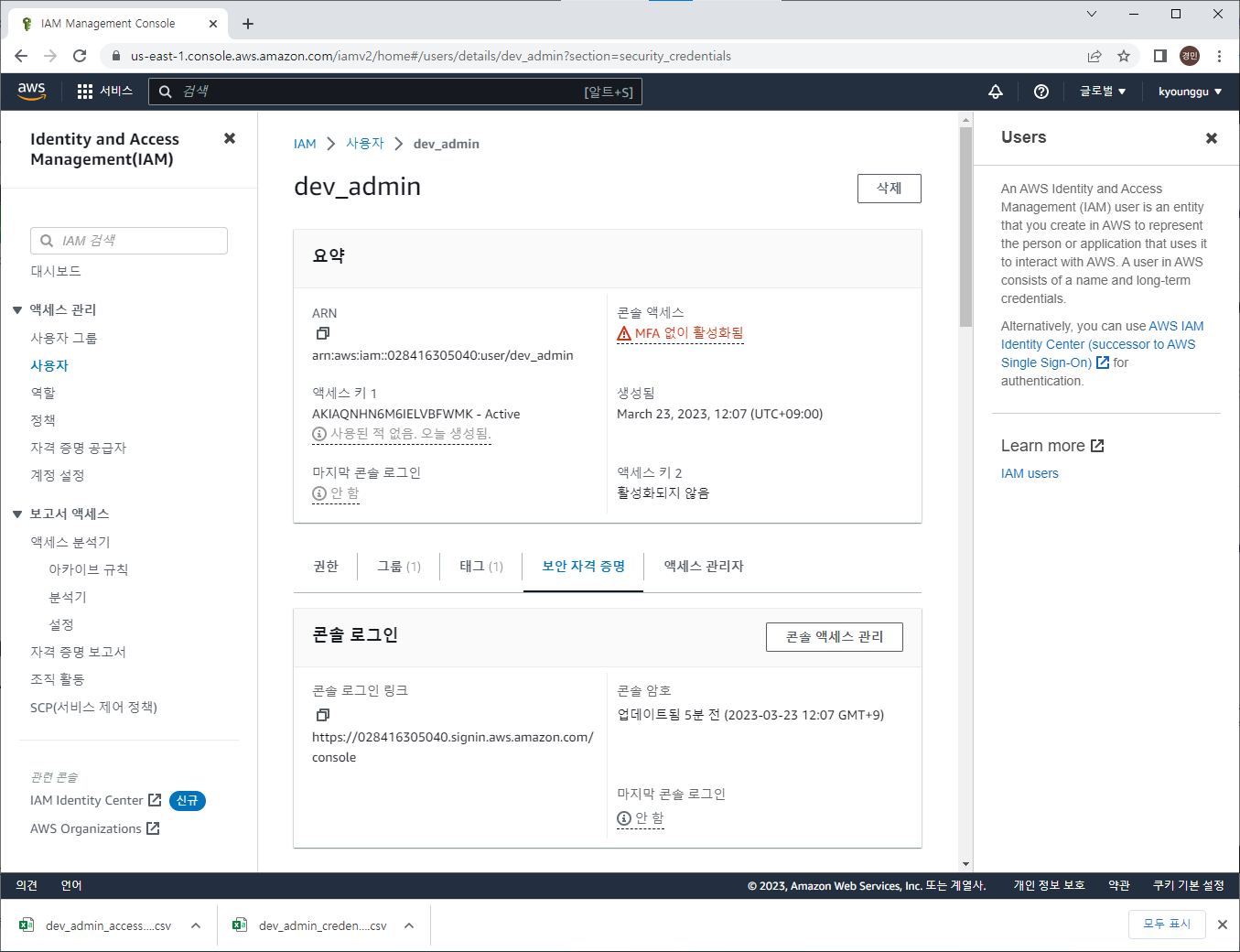Open the Chrome profile avatar
Screen dimensions: 1240x952
click(1190, 56)
